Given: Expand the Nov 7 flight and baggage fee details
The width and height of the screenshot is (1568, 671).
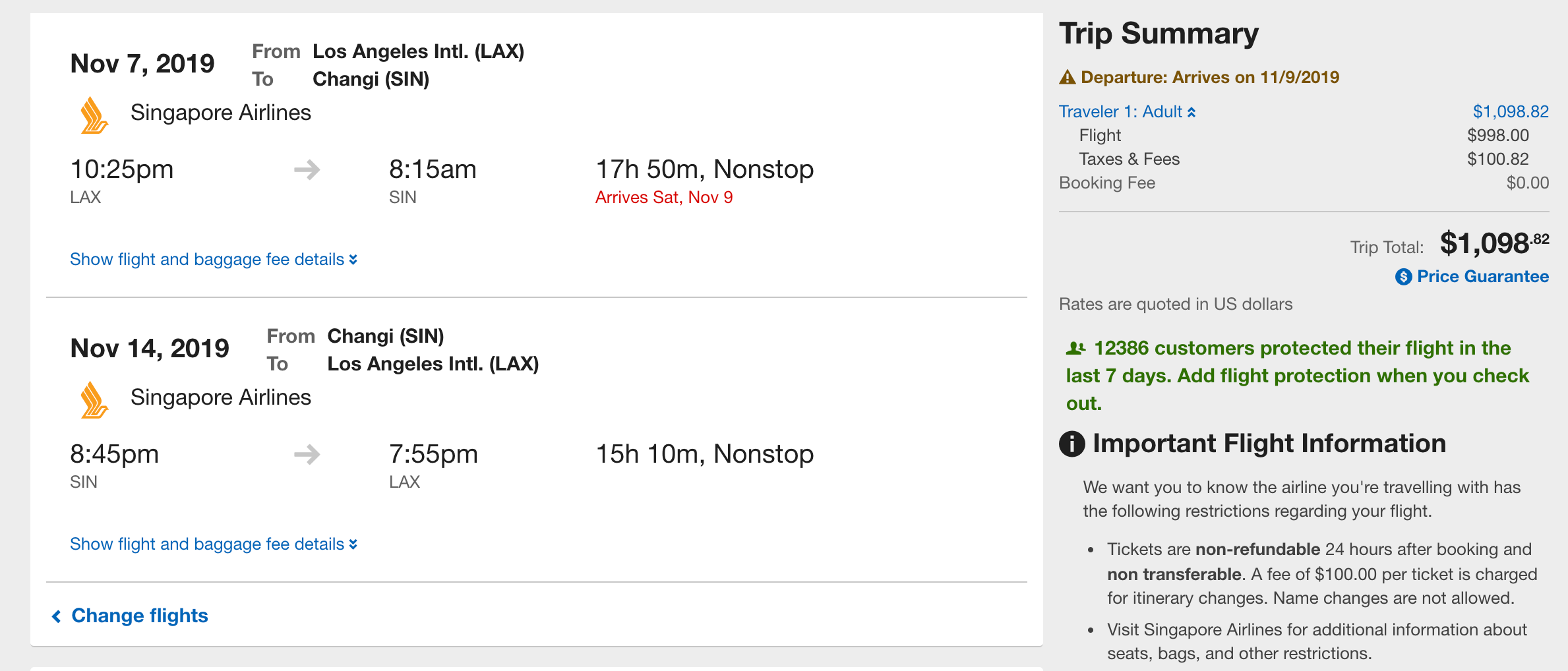Looking at the screenshot, I should point(213,260).
